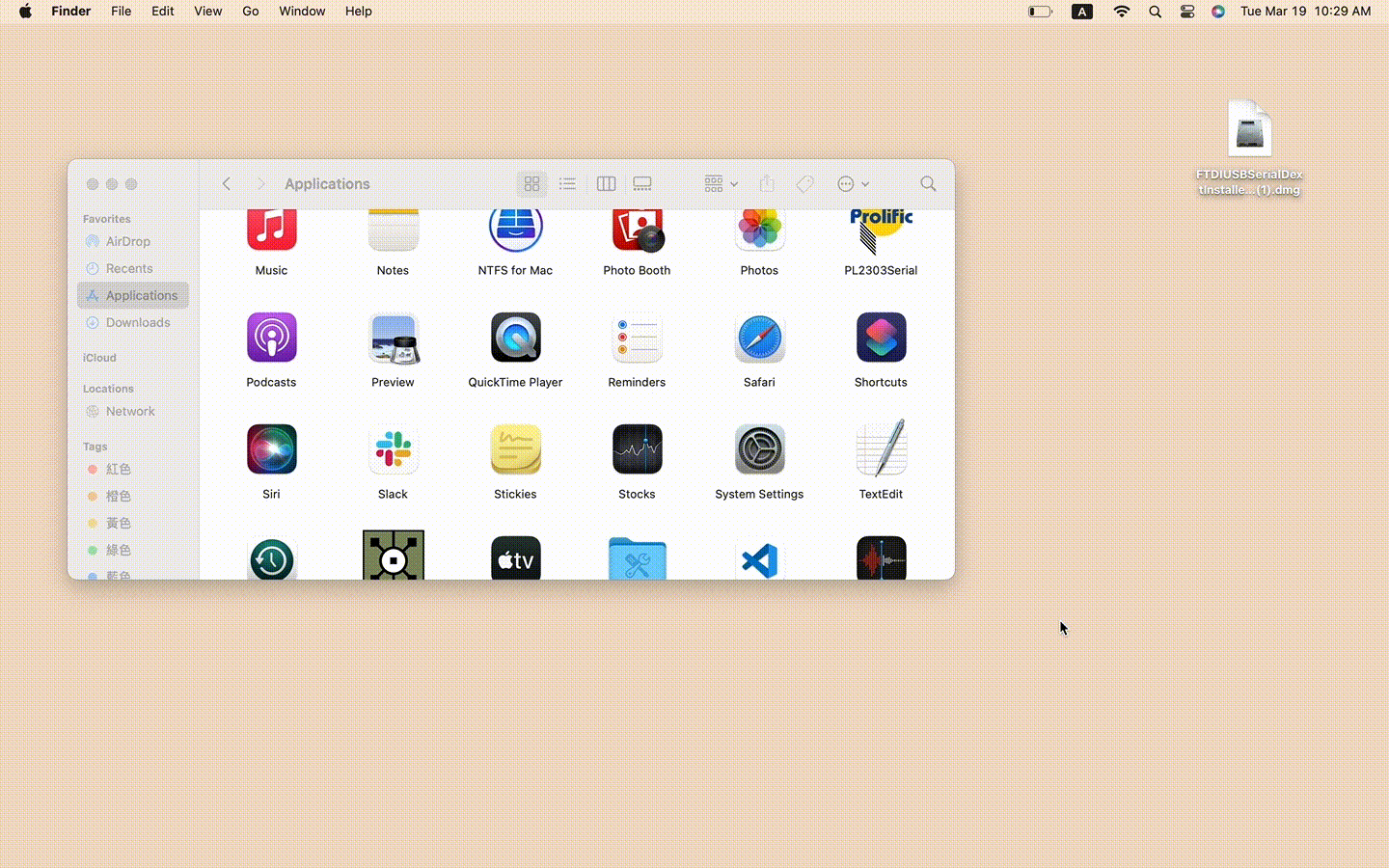
Task: Select Recents in the sidebar
Action: coord(133,268)
